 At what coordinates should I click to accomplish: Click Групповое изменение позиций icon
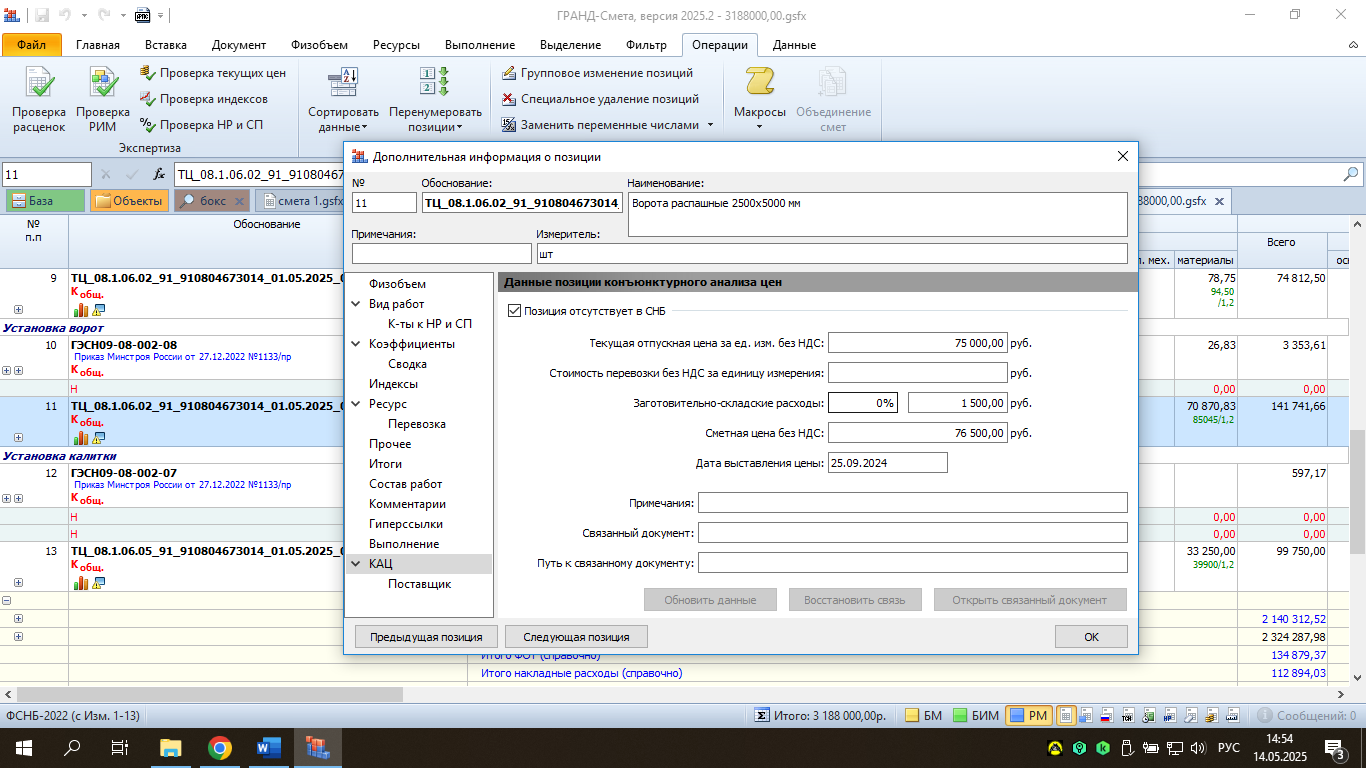coord(510,73)
